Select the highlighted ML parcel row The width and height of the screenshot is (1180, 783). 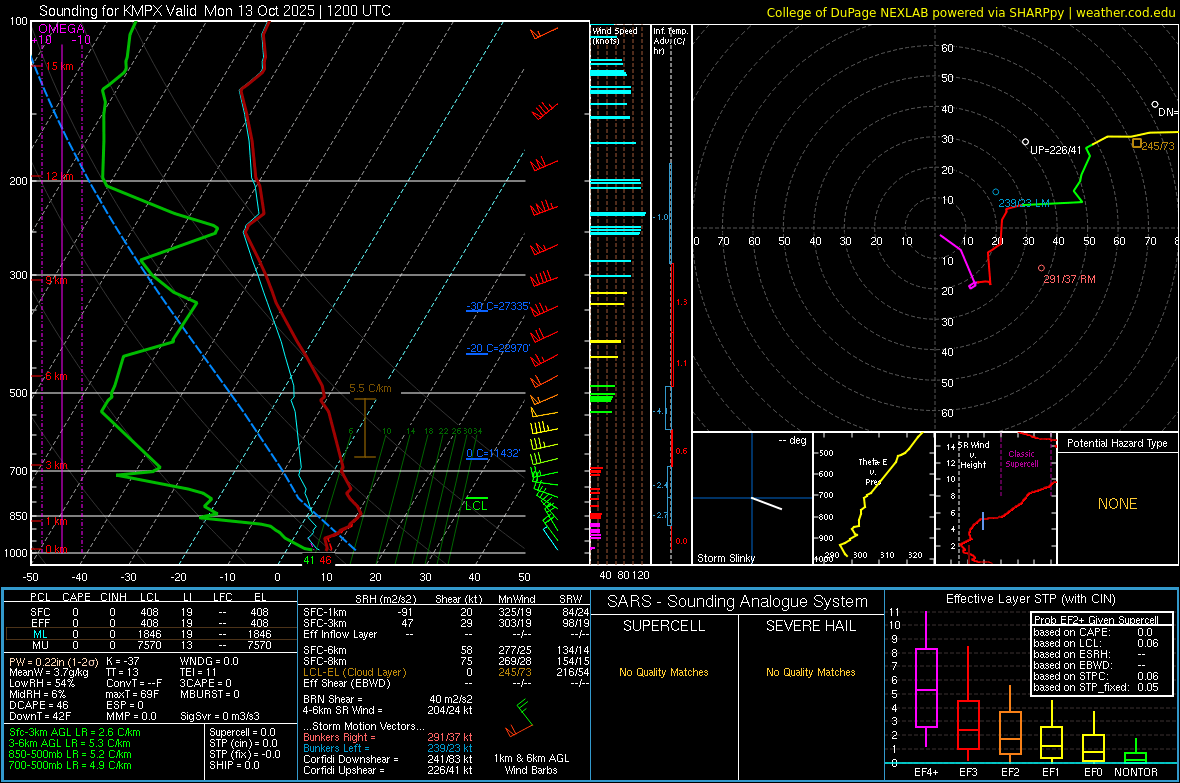coord(151,634)
